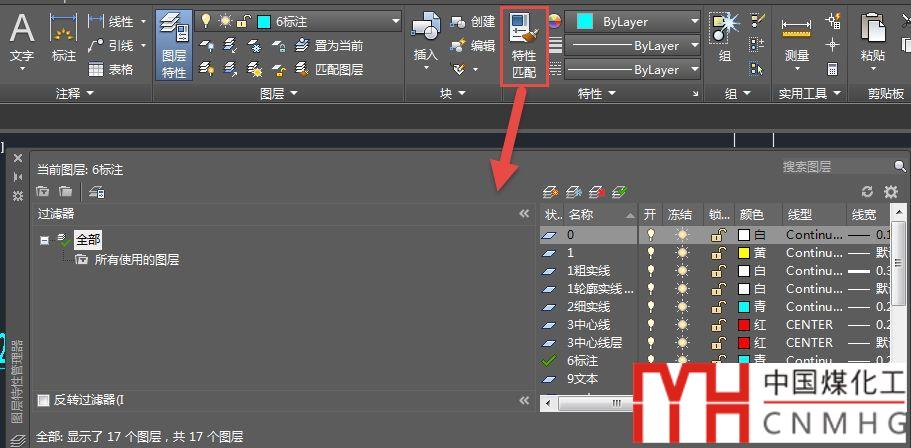Click new layer frozen in viewports icon
The height and width of the screenshot is (448, 911).
click(573, 192)
